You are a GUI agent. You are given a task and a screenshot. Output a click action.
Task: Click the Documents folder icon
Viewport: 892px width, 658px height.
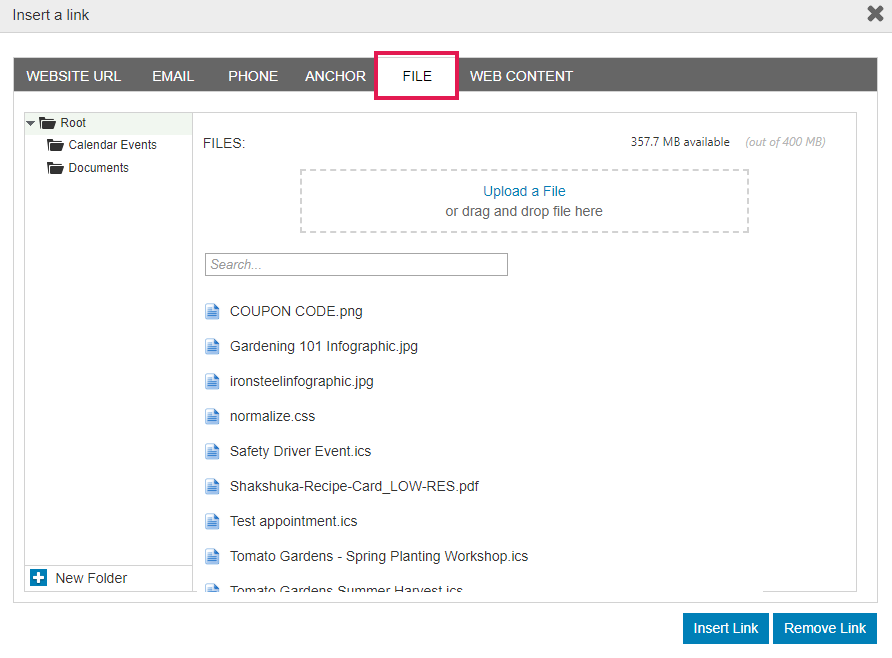click(55, 168)
